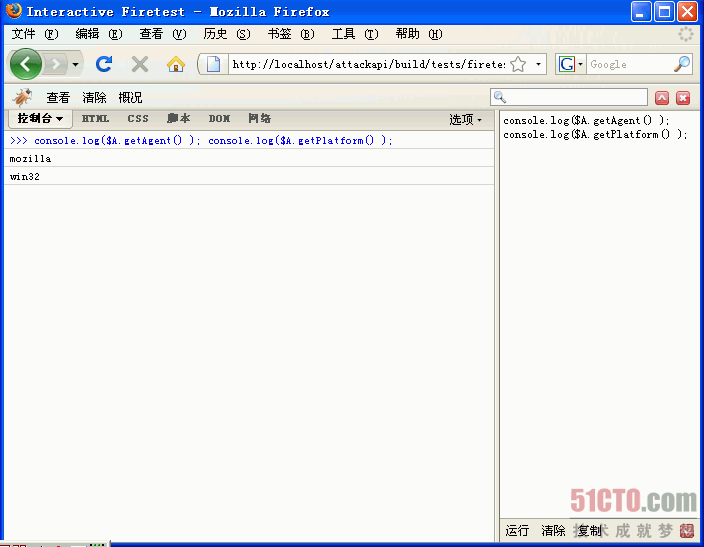
Task: Click 复制 copy button below command editor
Action: [x=589, y=531]
